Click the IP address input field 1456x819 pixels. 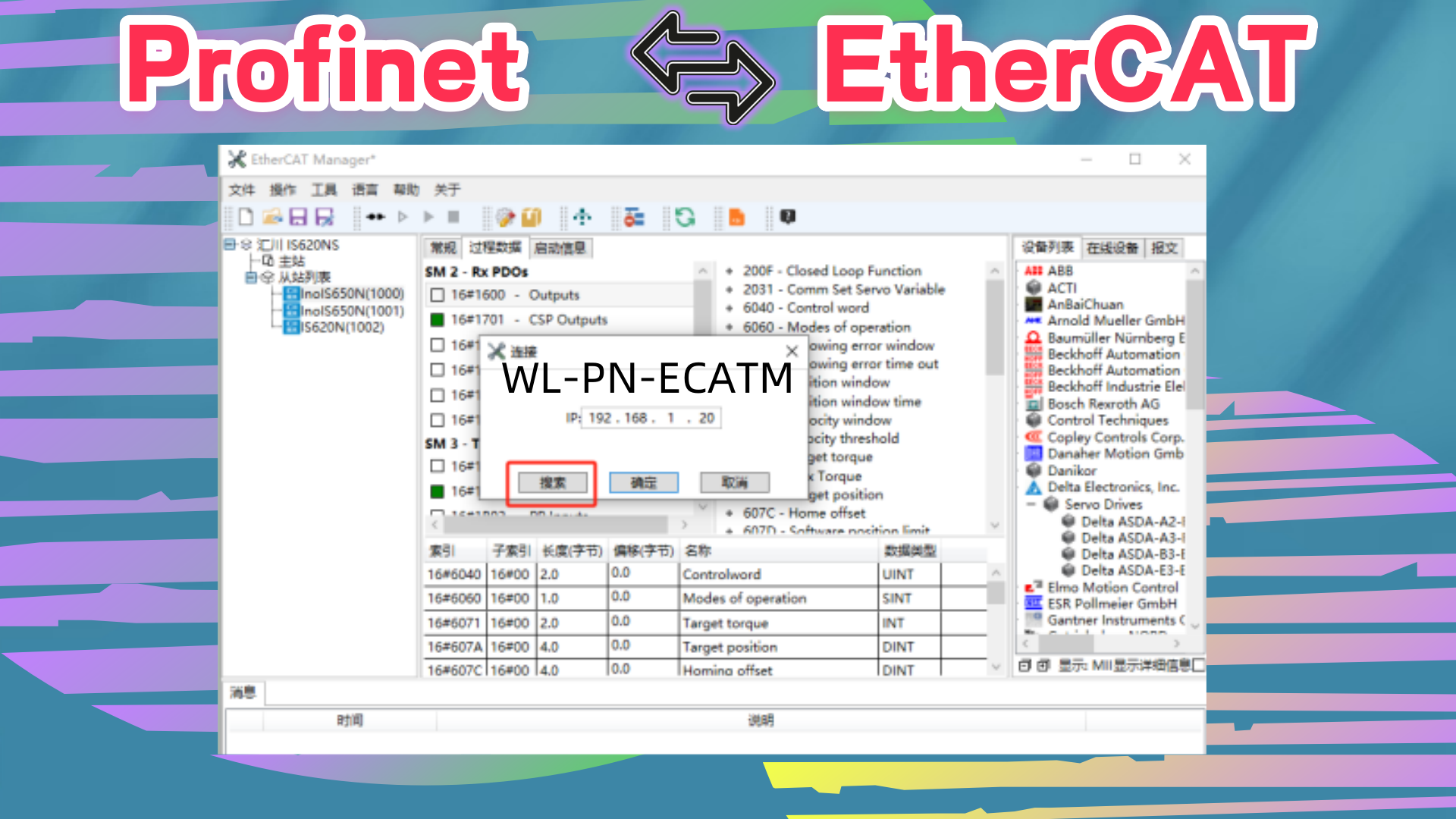coord(651,418)
